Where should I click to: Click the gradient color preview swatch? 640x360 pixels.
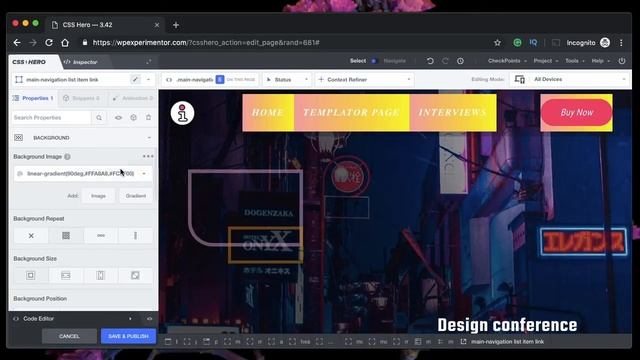point(20,174)
